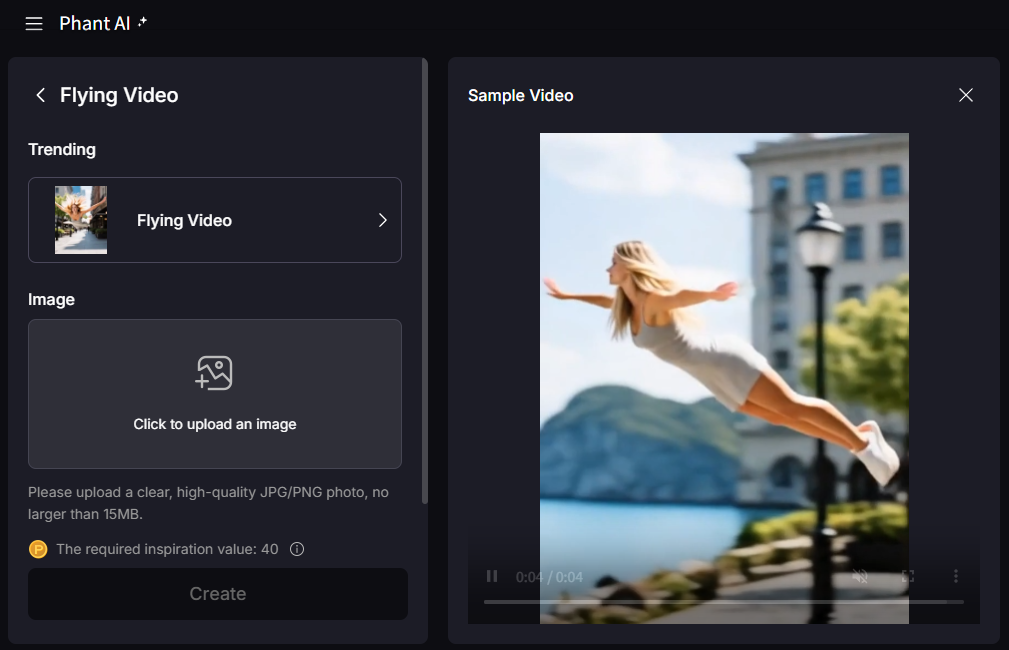Click the left panel vertical scrollbar

pos(425,280)
